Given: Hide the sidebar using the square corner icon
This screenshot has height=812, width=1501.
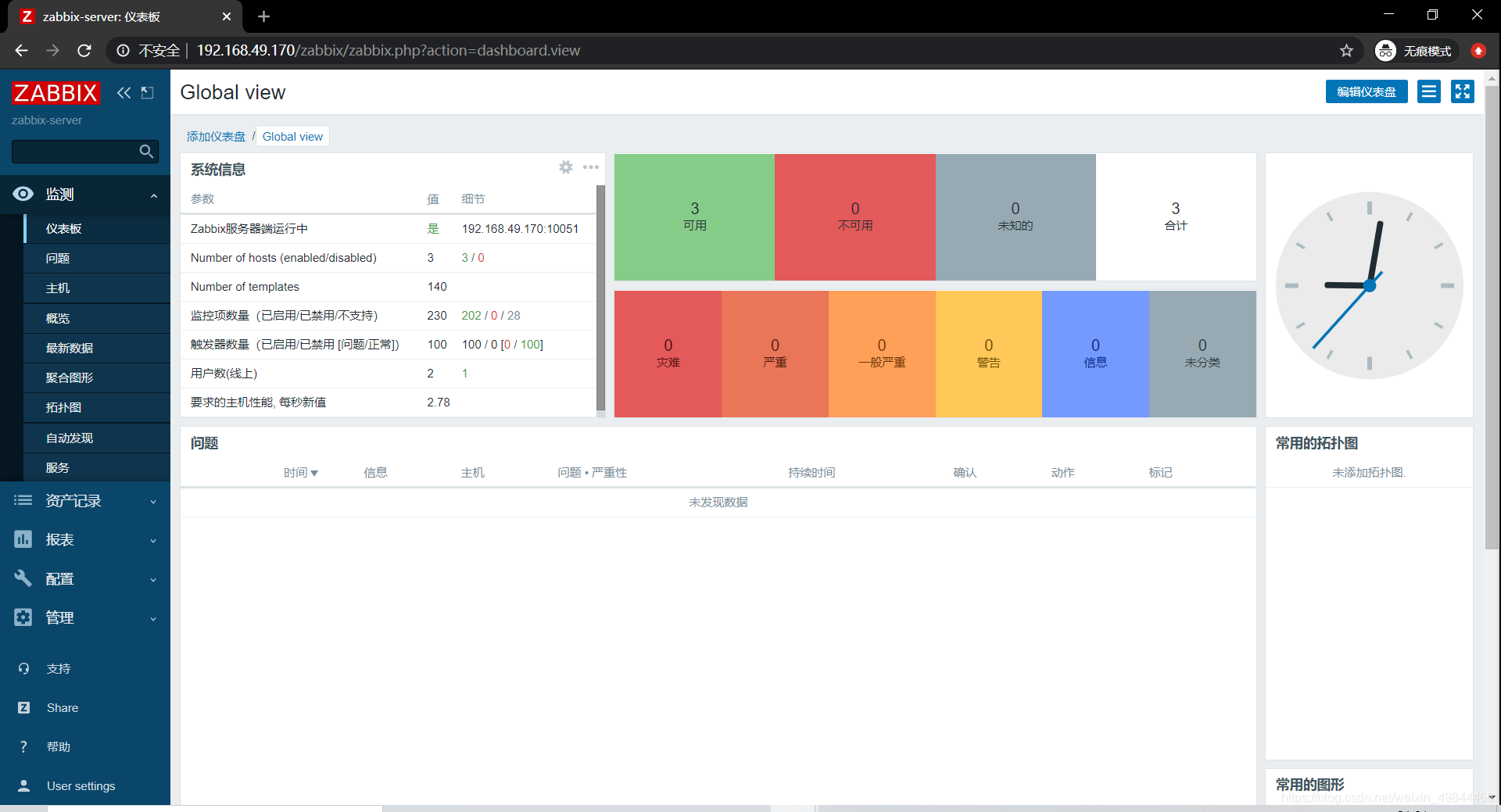Looking at the screenshot, I should coord(147,93).
